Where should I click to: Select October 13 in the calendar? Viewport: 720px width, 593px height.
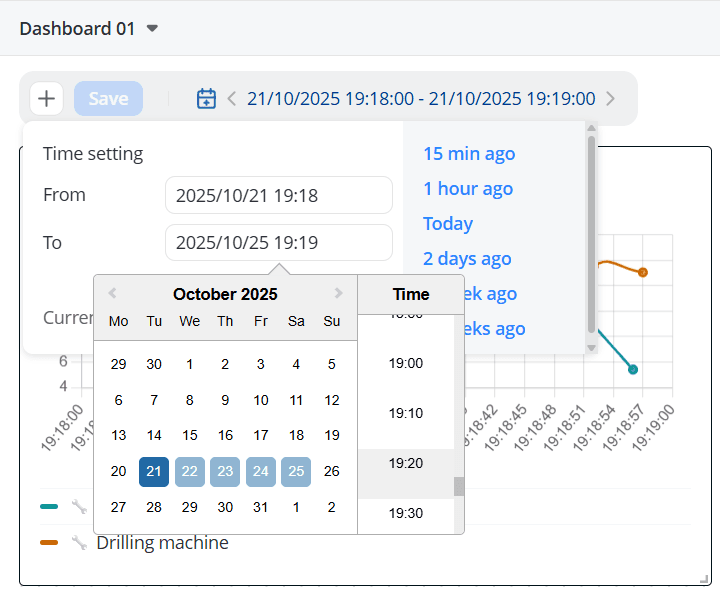118,435
